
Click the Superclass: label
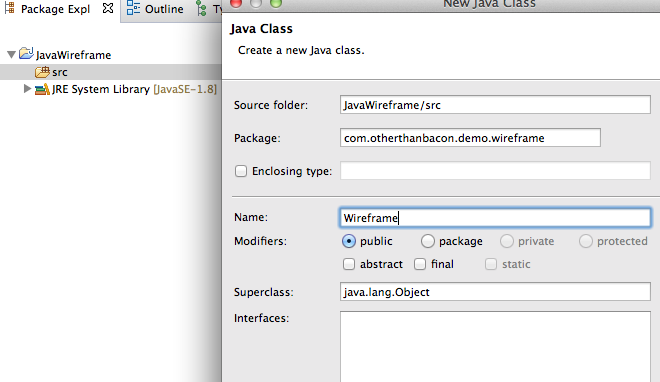263,292
